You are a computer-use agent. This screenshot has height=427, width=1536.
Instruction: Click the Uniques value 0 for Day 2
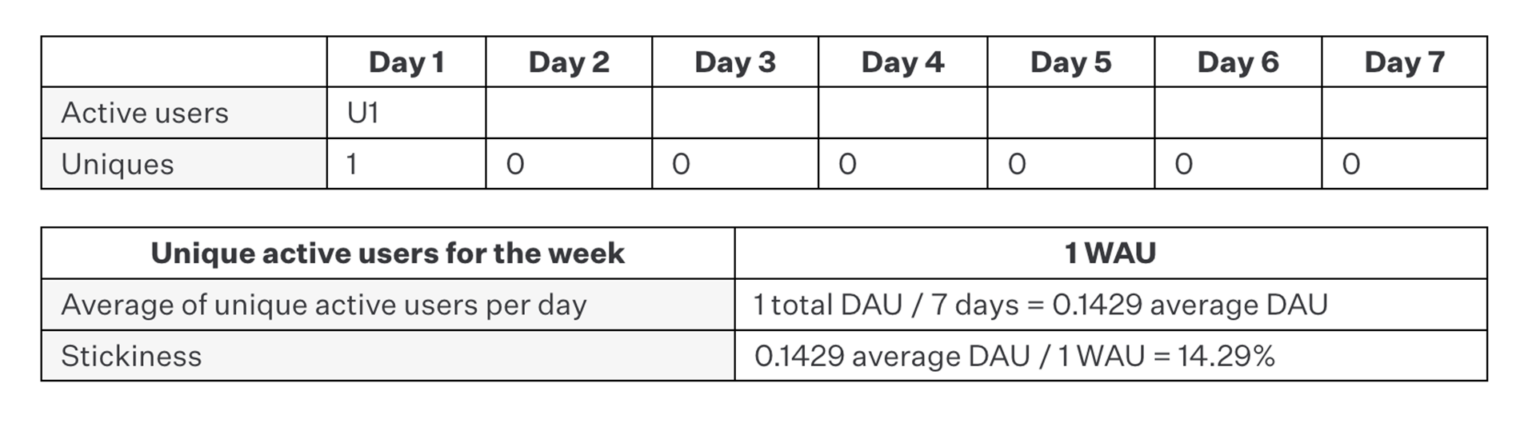pos(514,164)
